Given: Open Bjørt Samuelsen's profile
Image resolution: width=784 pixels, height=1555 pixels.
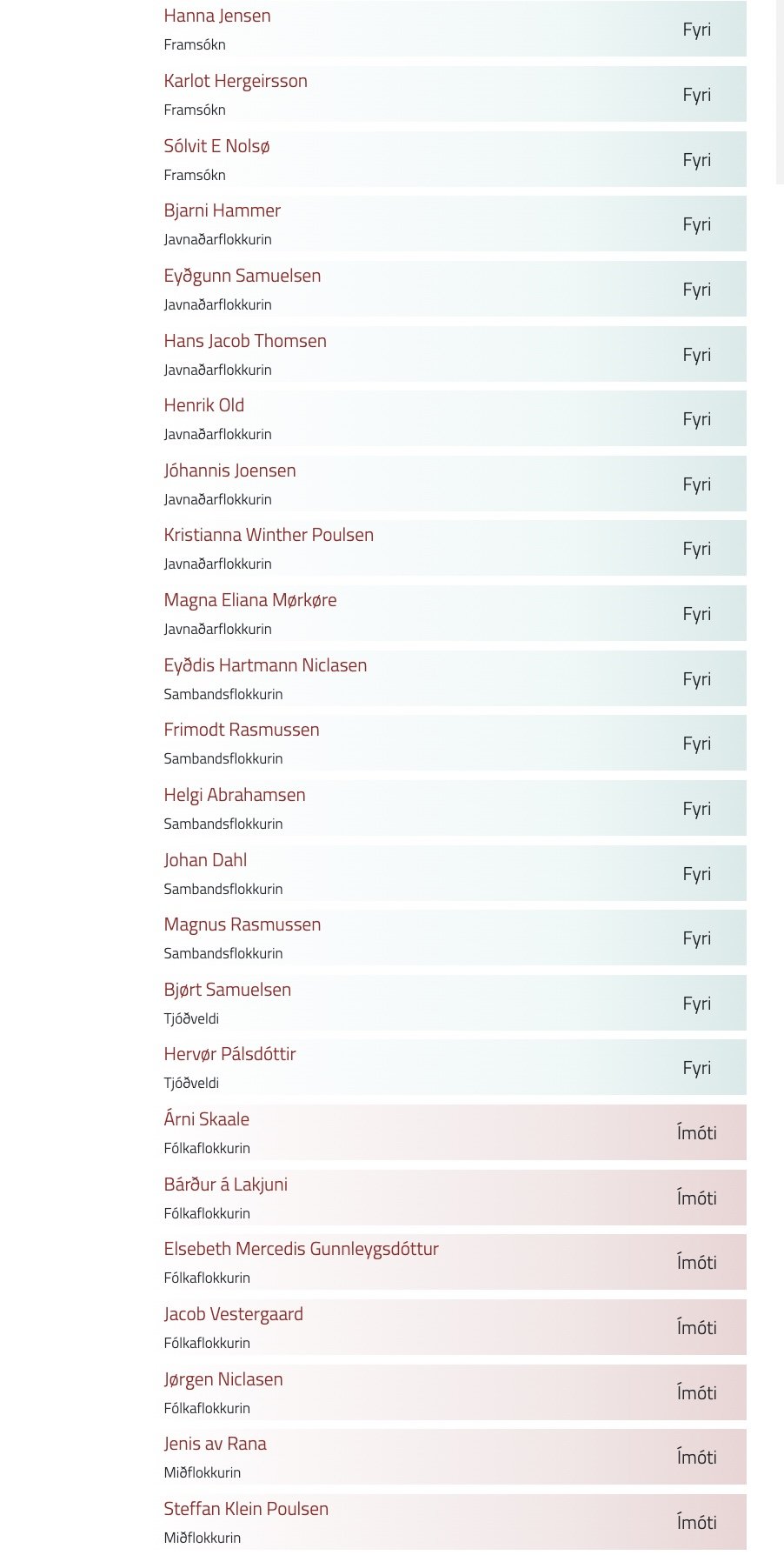Looking at the screenshot, I should (x=228, y=990).
